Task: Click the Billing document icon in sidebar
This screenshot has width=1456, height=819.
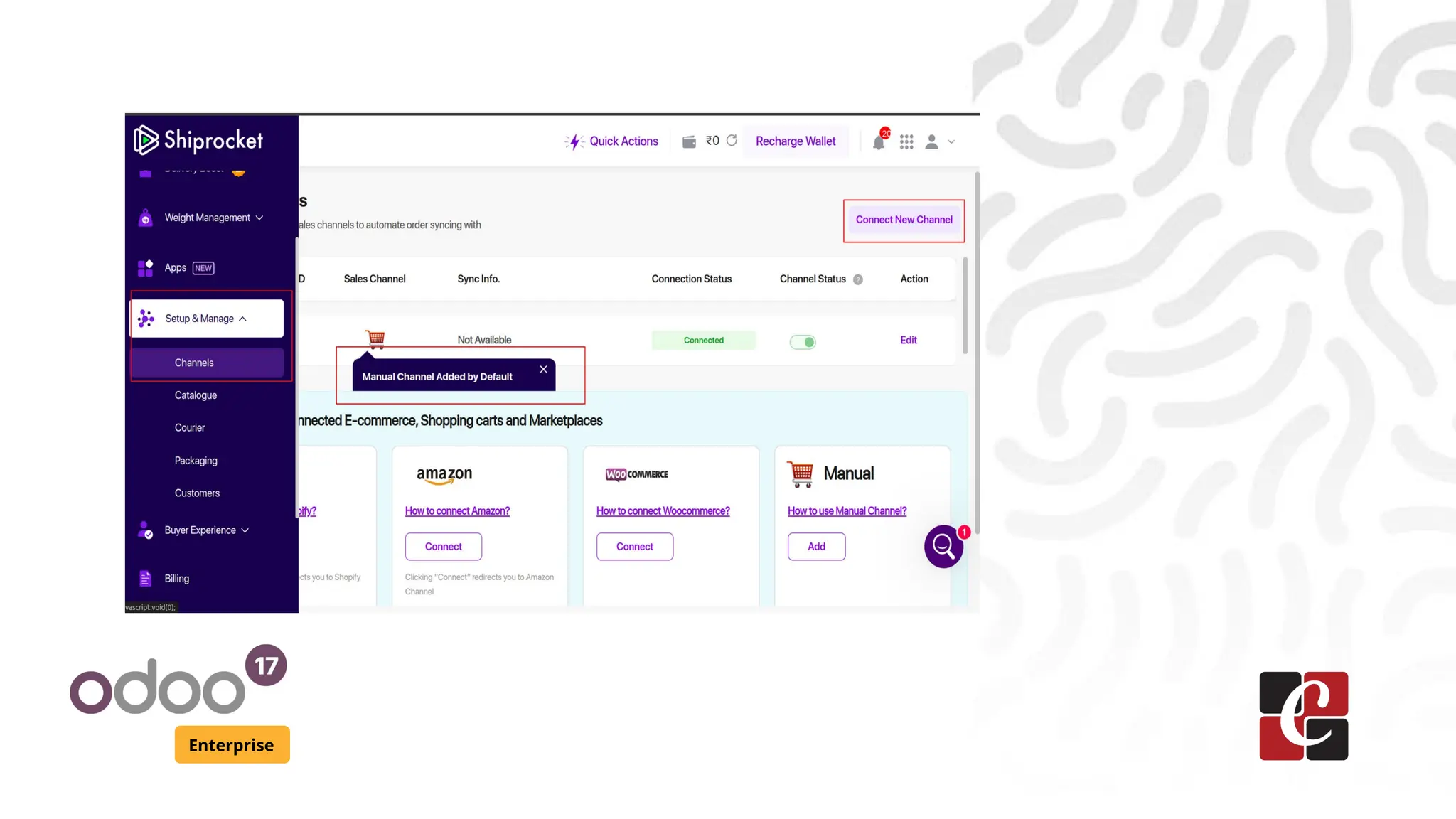Action: point(146,579)
